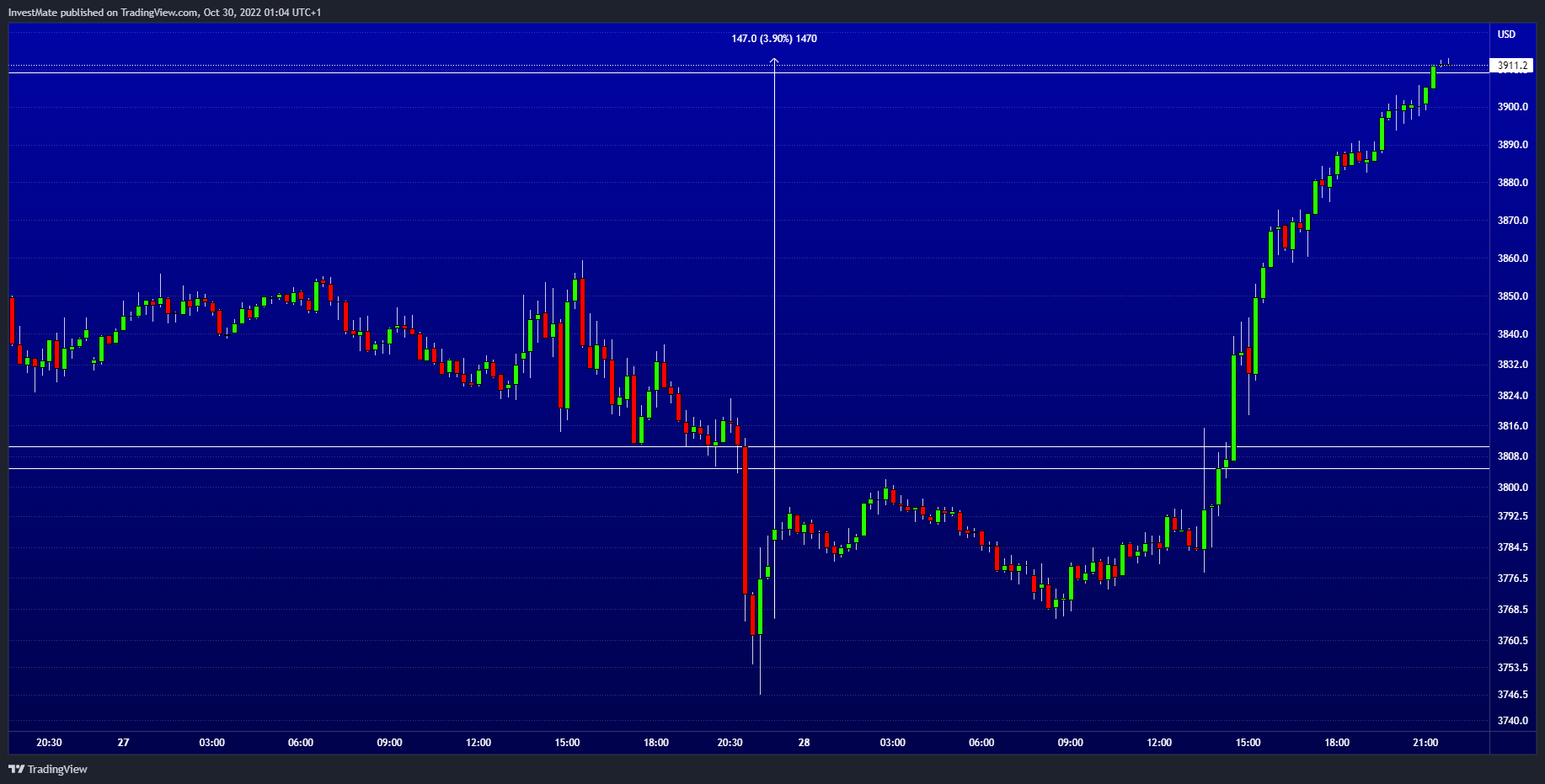Select the horizontal line just below 3911.2

pyautogui.click(x=749, y=73)
